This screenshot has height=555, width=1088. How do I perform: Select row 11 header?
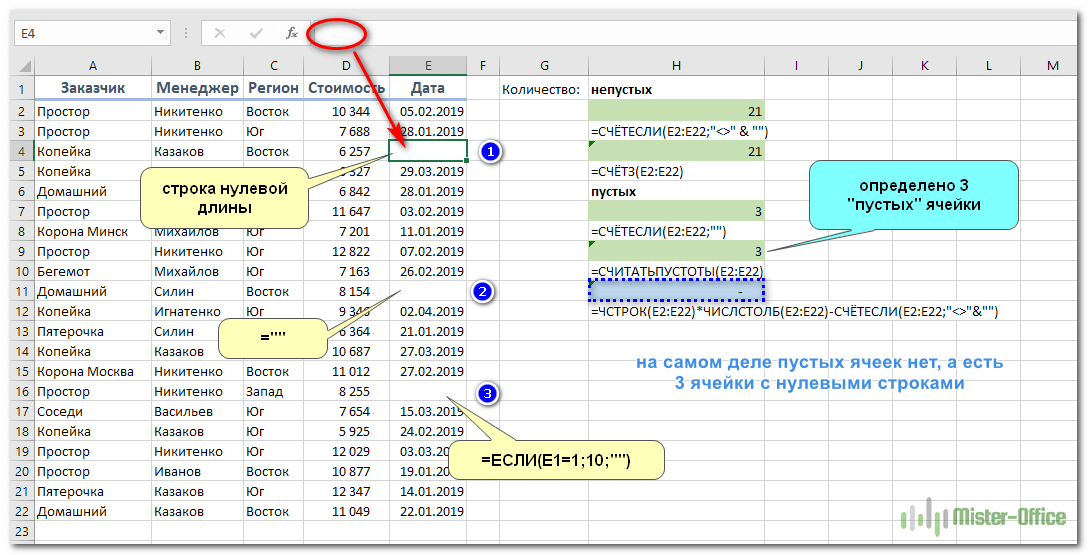(x=21, y=292)
